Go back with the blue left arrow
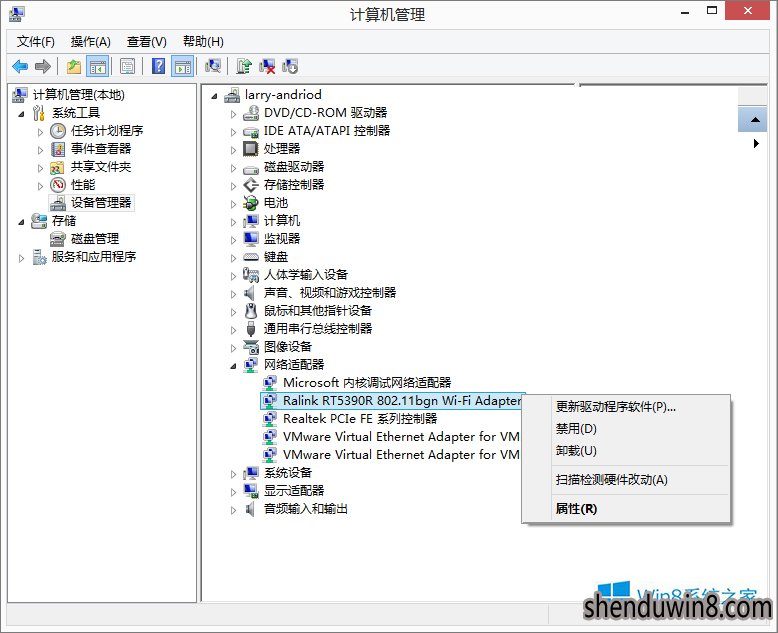The width and height of the screenshot is (778, 633). [x=20, y=66]
